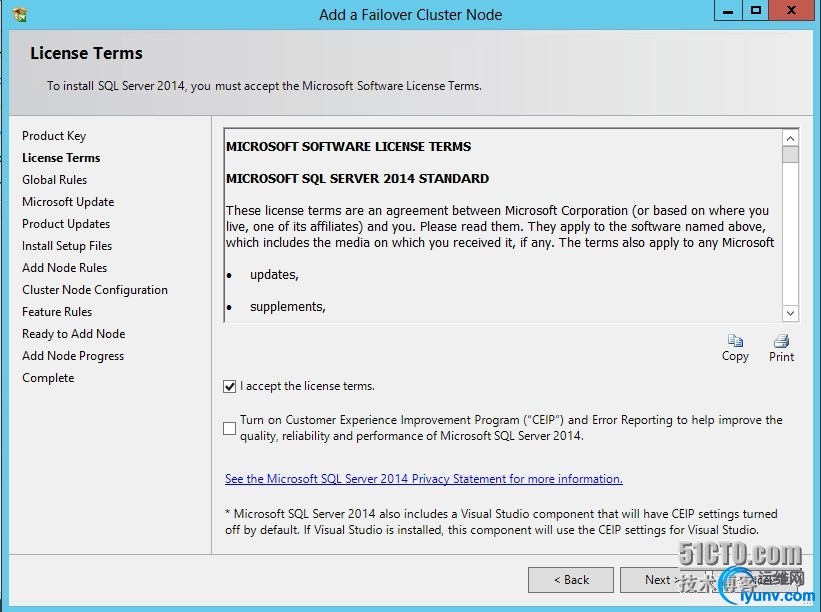This screenshot has height=612, width=821.
Task: Click the license text scroll up arrow
Action: (x=790, y=138)
